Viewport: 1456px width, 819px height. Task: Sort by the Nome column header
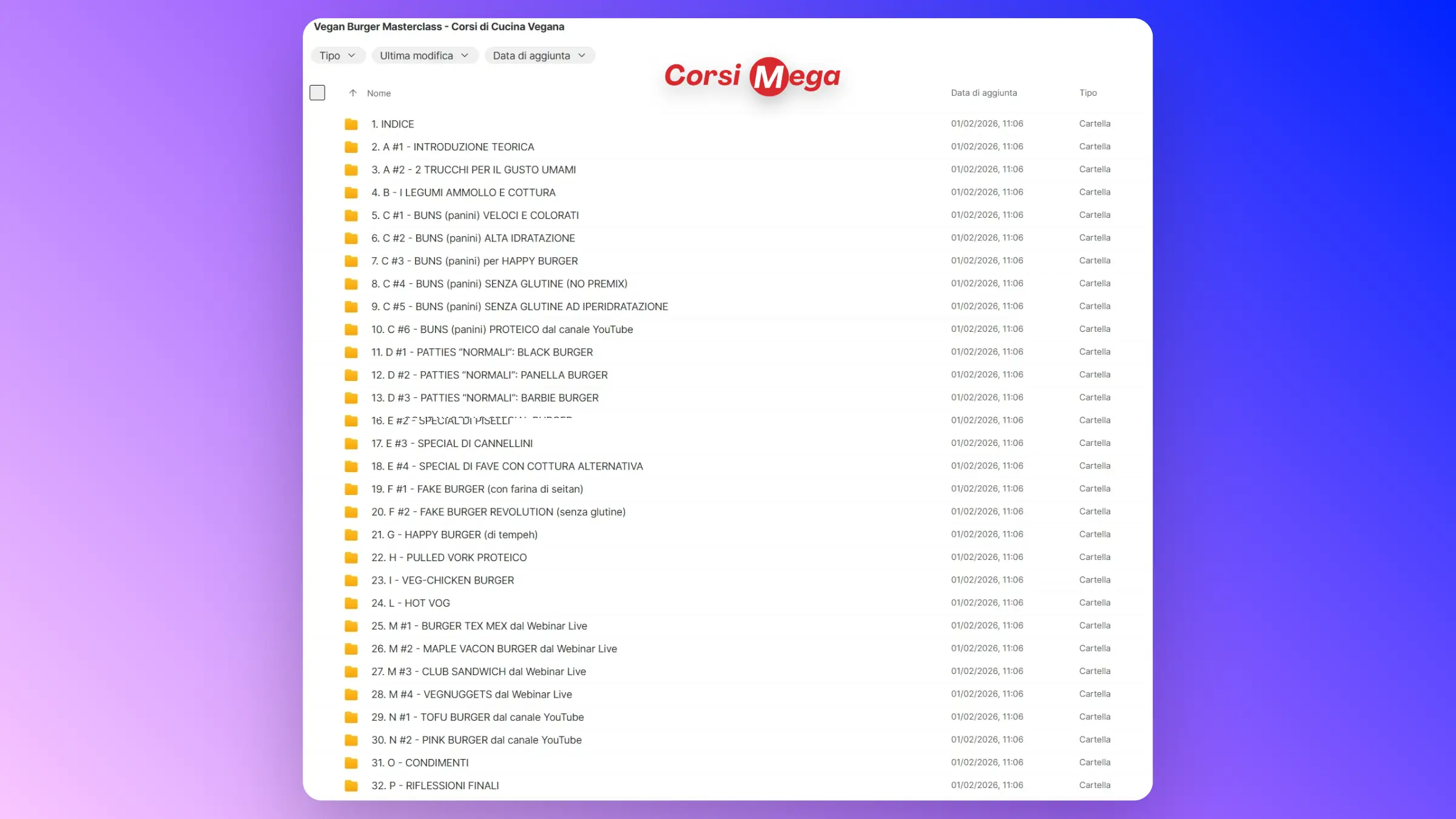click(x=379, y=93)
